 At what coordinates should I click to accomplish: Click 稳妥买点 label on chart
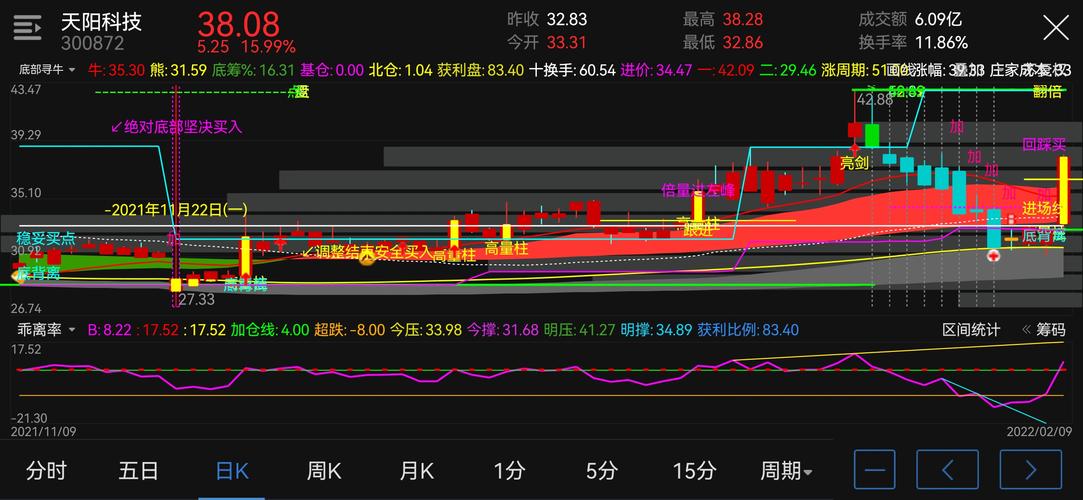click(x=46, y=239)
